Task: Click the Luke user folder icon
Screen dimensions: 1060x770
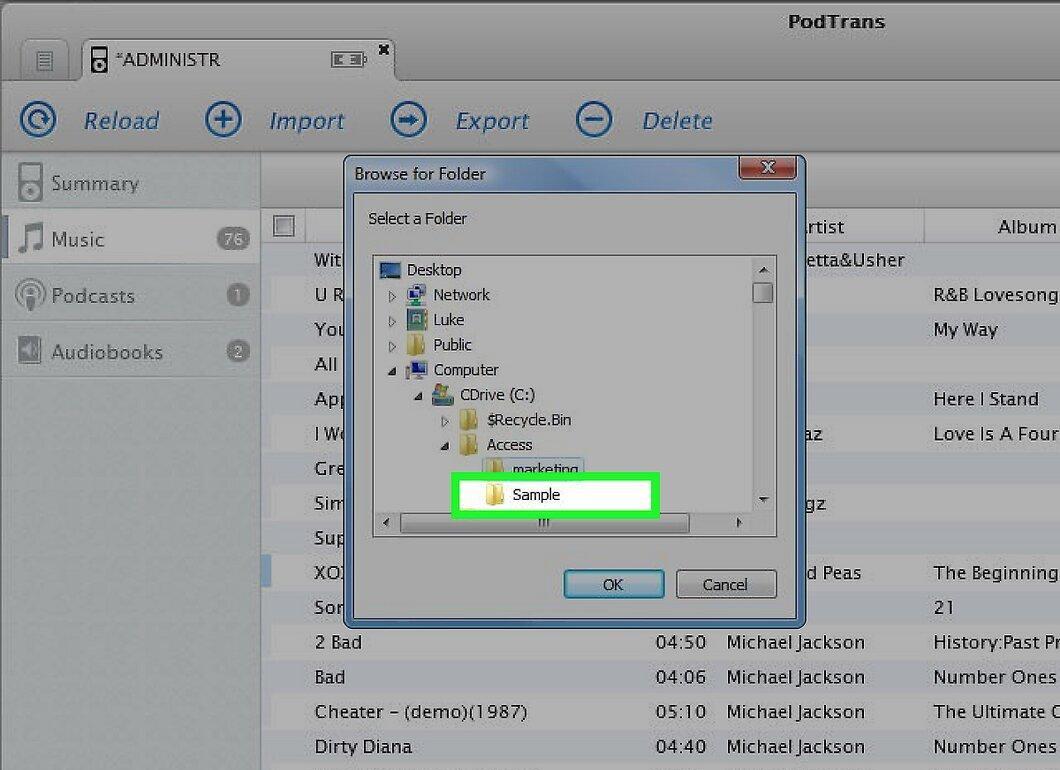Action: (x=416, y=320)
